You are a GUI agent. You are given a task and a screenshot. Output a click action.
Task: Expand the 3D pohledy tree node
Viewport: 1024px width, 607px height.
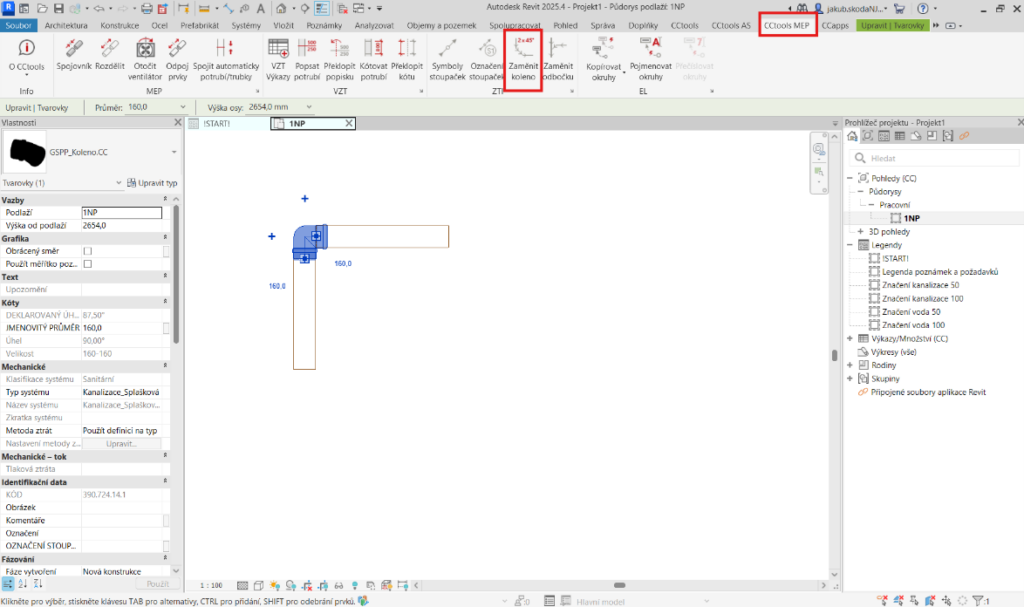[x=860, y=231]
